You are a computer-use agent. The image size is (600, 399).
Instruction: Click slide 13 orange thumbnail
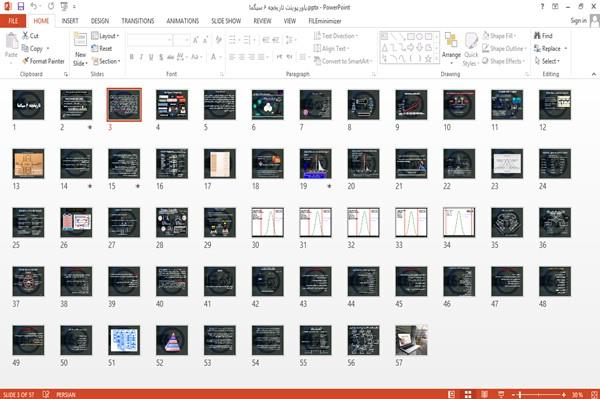coord(28,164)
